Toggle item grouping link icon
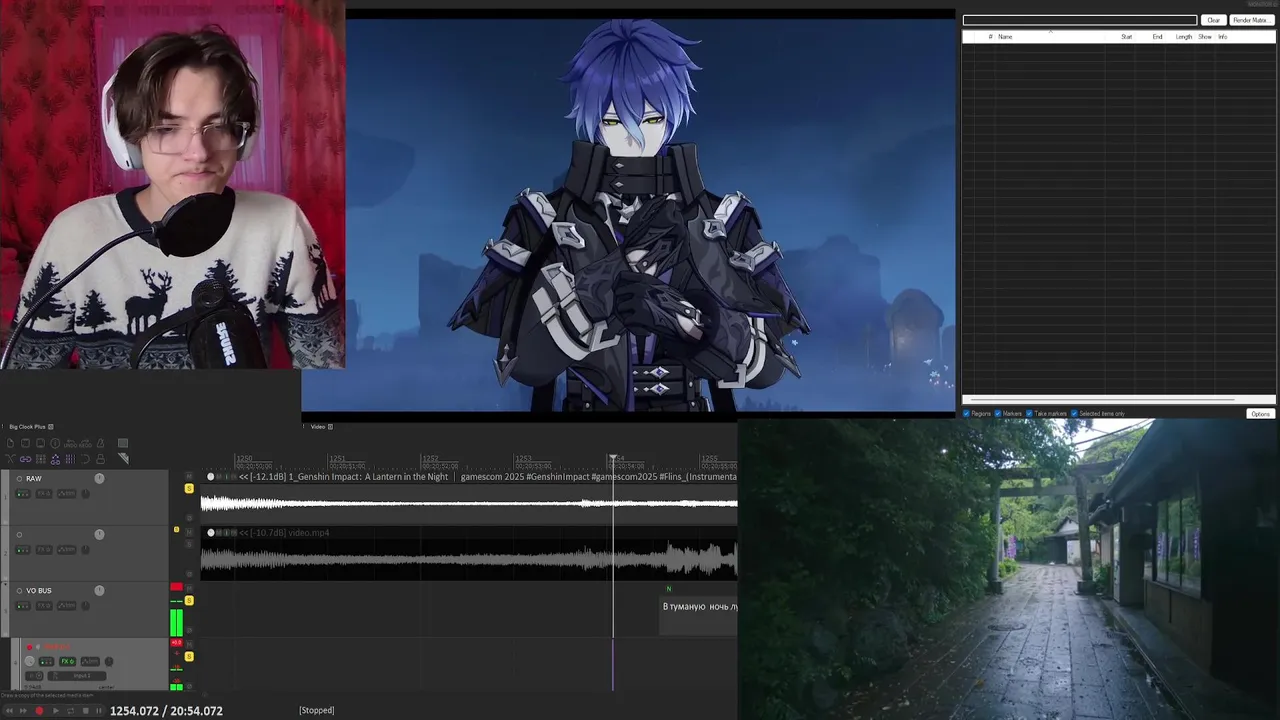The height and width of the screenshot is (720, 1280). (25, 459)
